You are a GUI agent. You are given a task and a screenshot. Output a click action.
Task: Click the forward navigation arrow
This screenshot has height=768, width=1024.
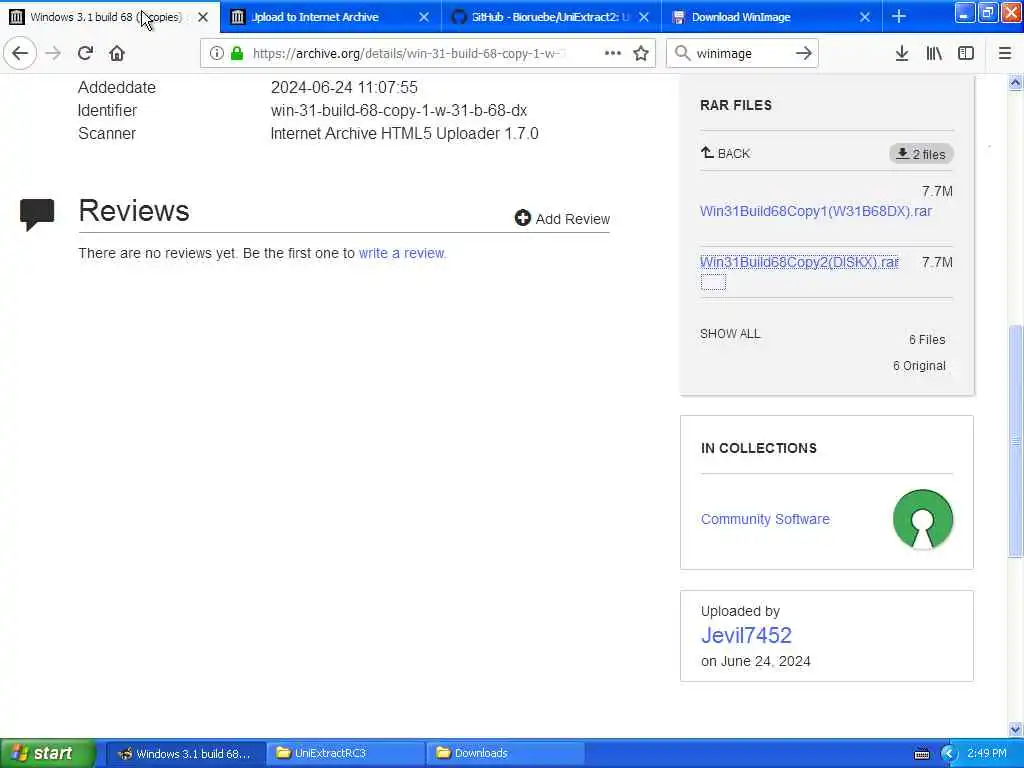pos(54,53)
